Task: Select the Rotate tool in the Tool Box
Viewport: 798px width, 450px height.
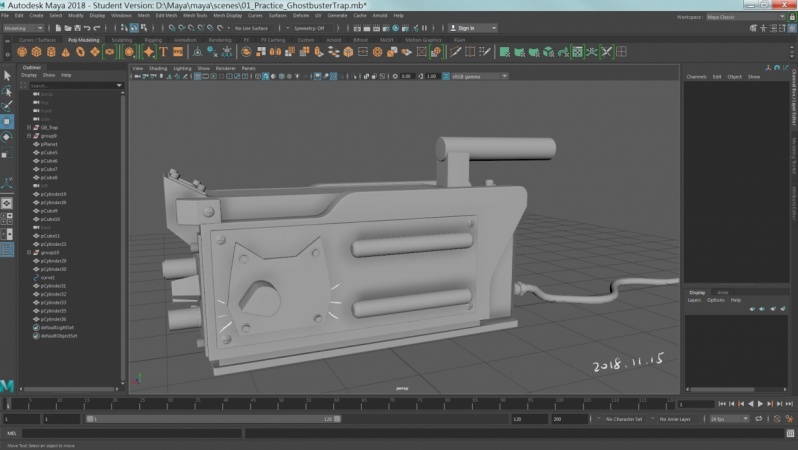Action: (x=7, y=137)
